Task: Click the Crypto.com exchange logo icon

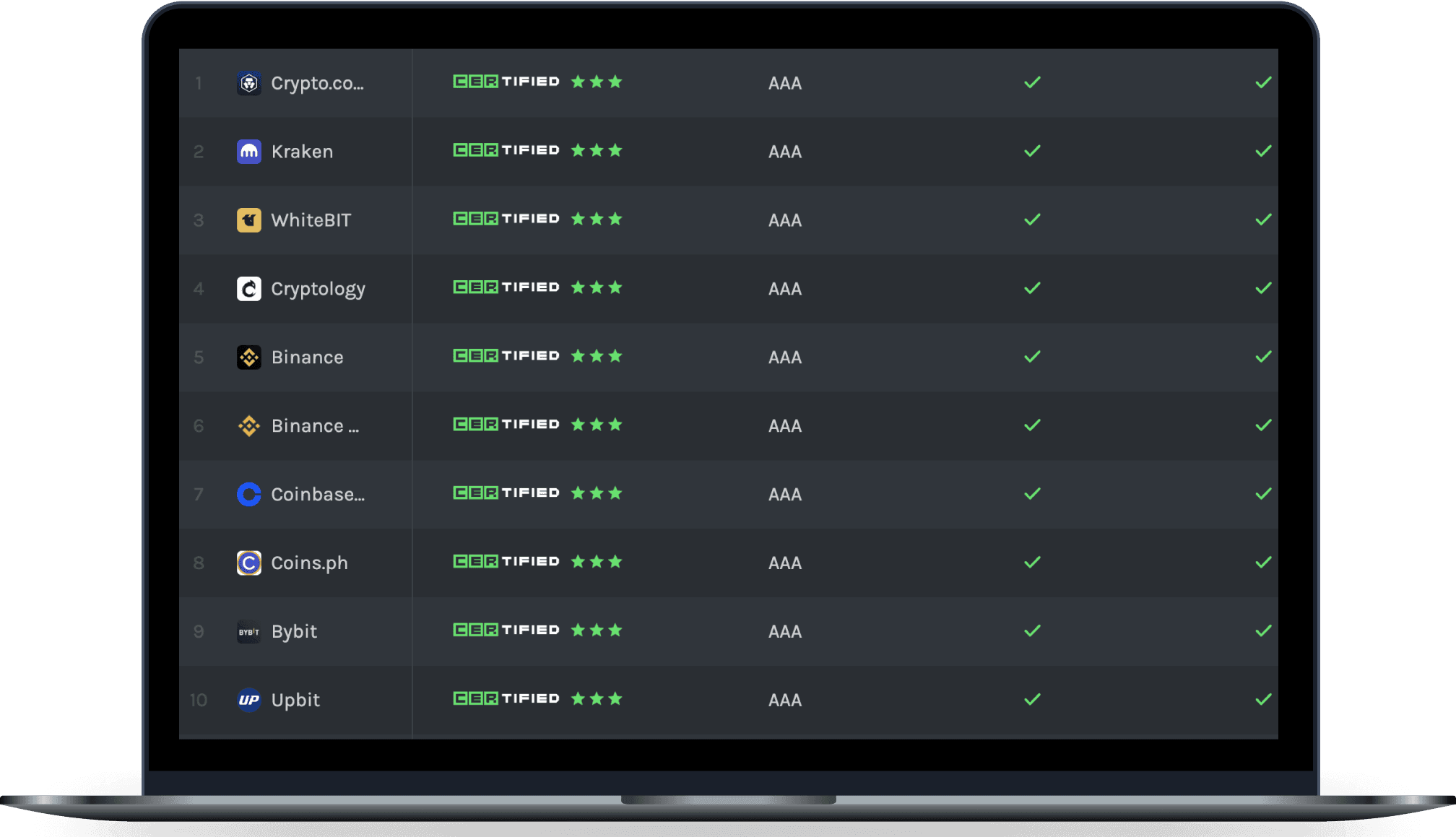Action: (249, 83)
